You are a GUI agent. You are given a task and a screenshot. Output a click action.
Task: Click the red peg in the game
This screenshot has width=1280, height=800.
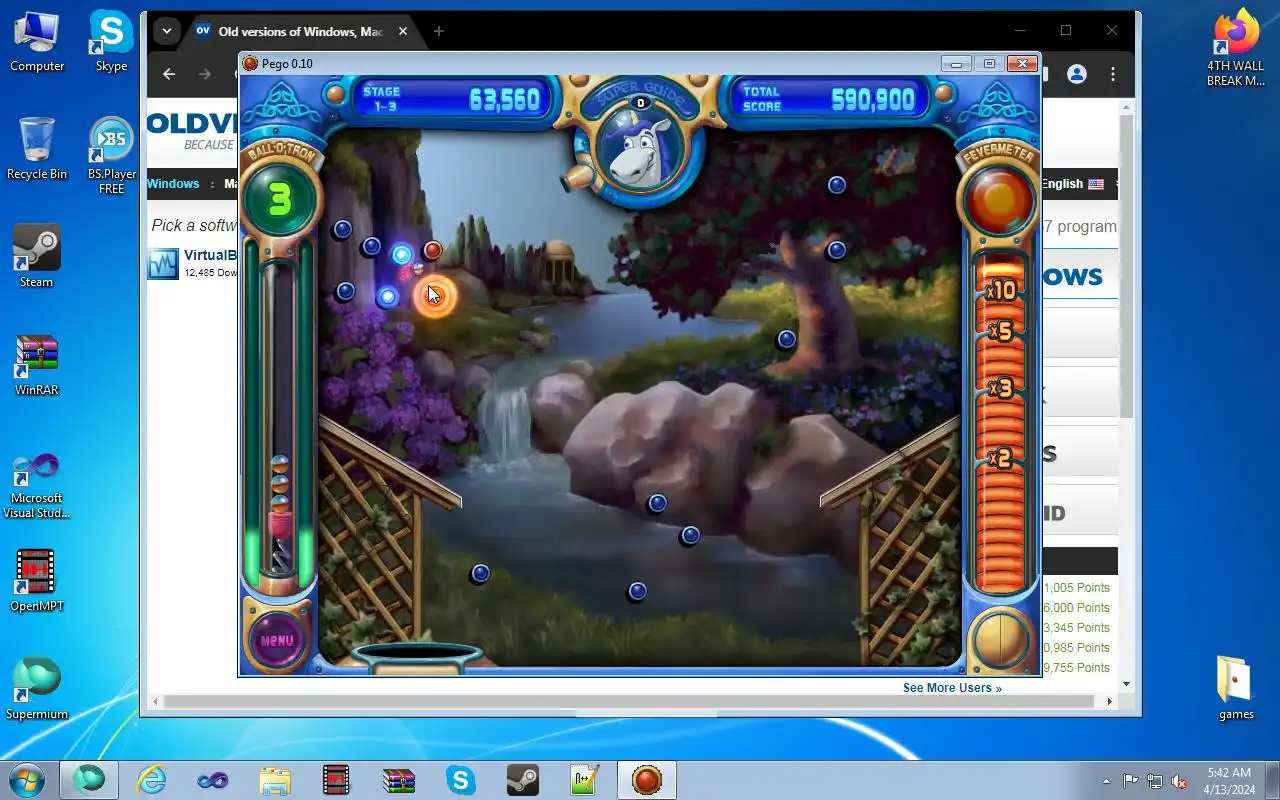pos(432,250)
